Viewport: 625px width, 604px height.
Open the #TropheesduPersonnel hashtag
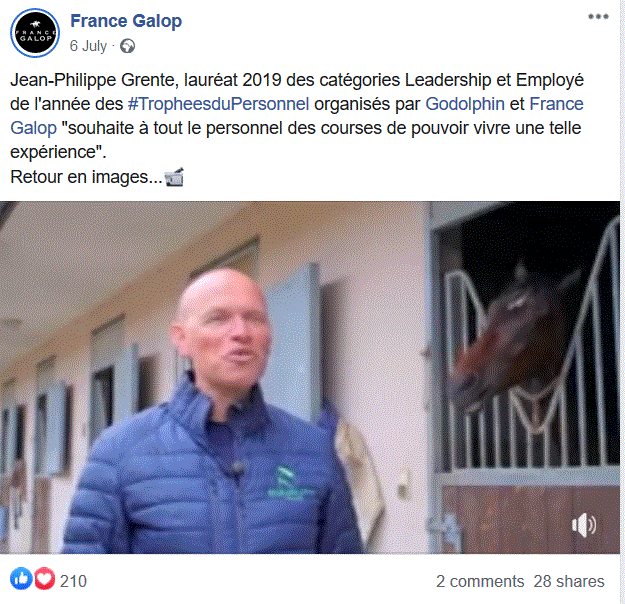coord(218,104)
